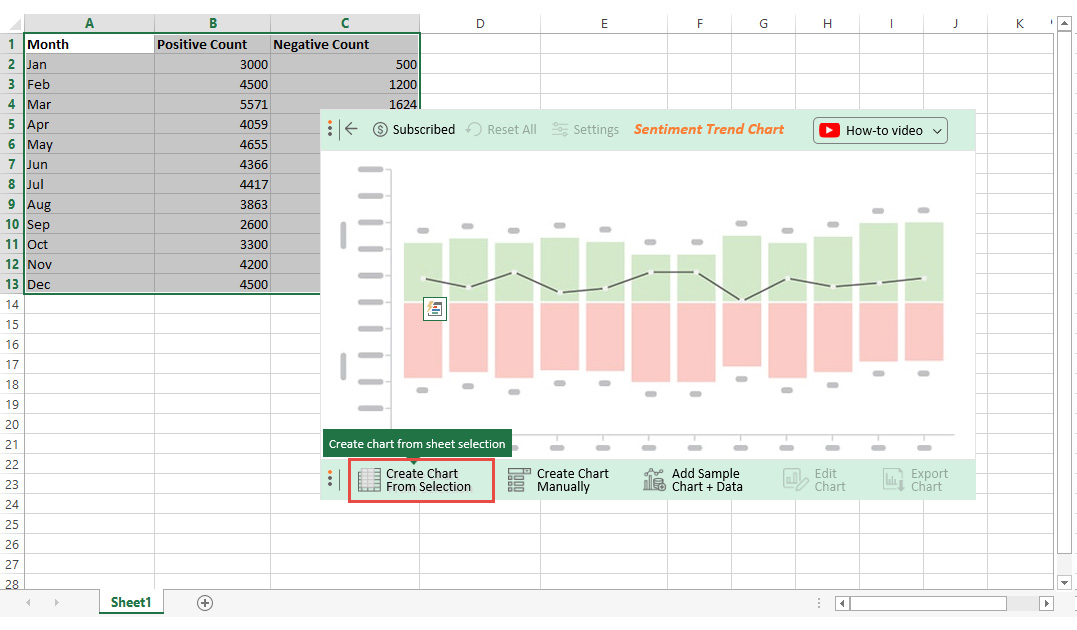Click the Sentiment Trend Chart title
This screenshot has height=630, width=1077.
(x=708, y=129)
